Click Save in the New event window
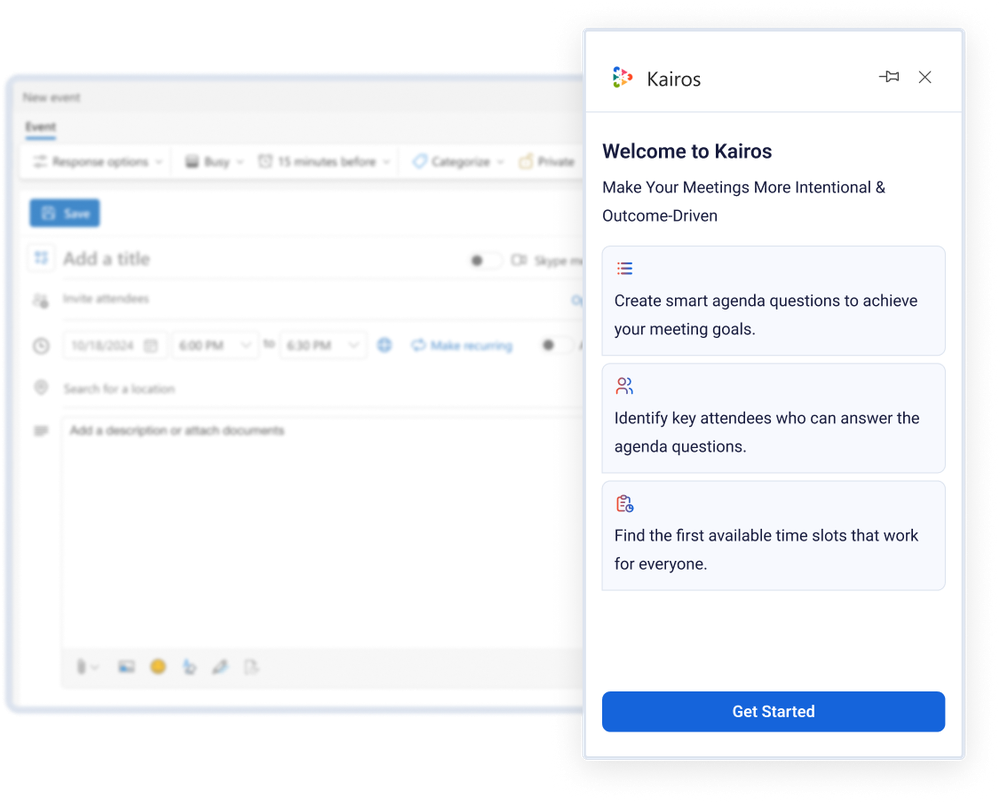 pyautogui.click(x=64, y=213)
